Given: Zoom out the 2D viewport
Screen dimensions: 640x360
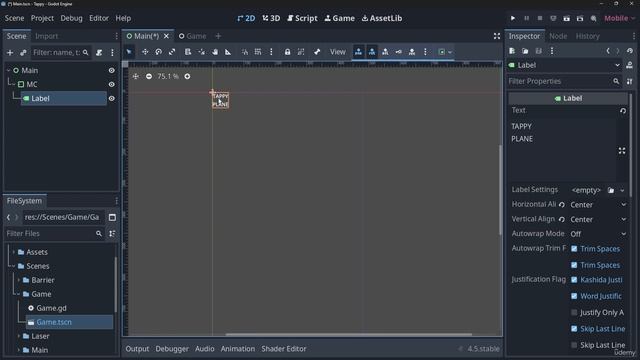Looking at the screenshot, I should click(149, 76).
